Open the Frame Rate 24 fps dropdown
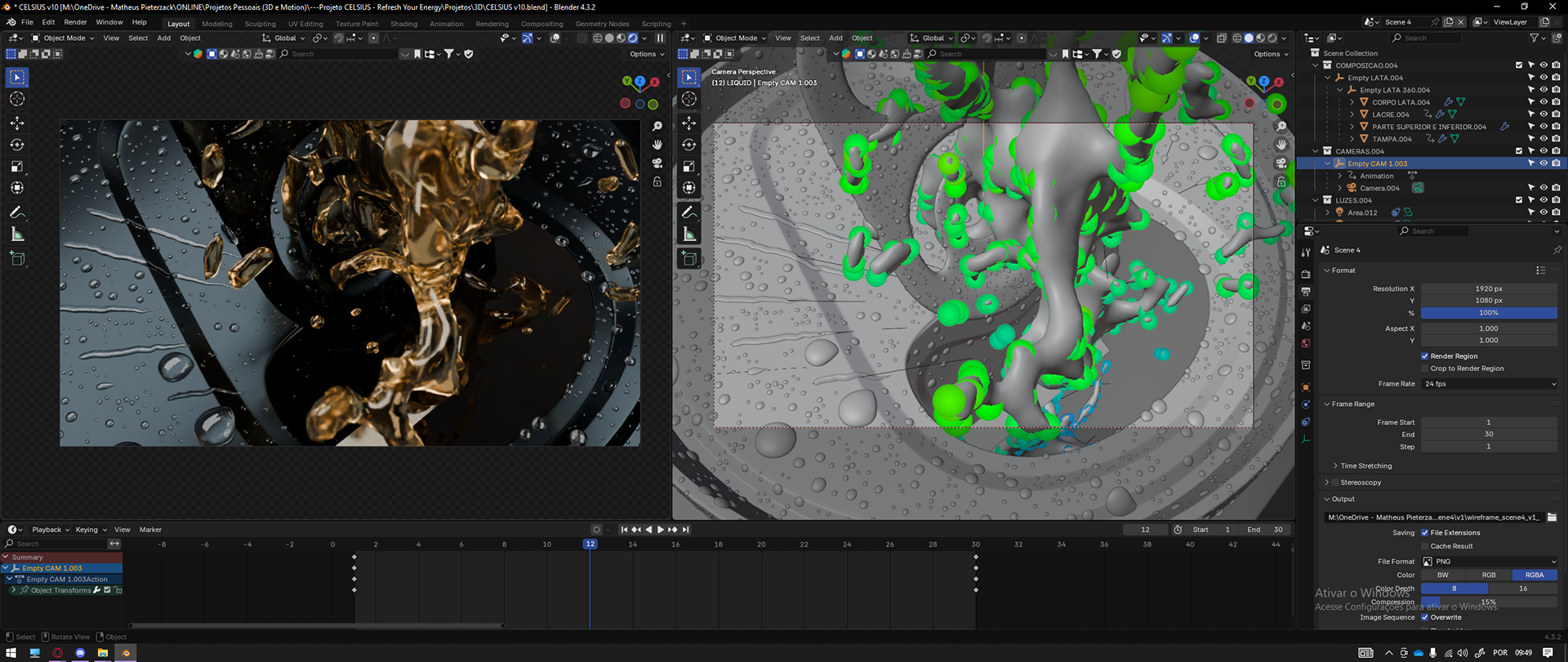The height and width of the screenshot is (662, 1568). pos(1489,384)
